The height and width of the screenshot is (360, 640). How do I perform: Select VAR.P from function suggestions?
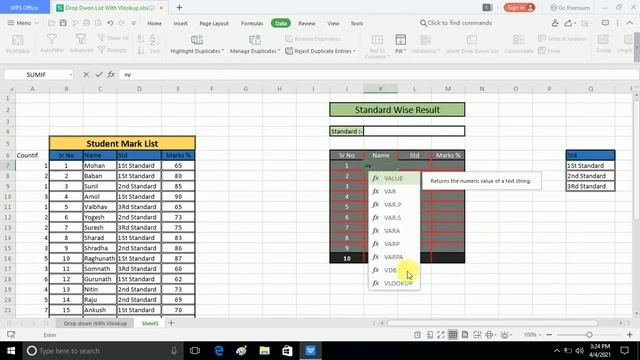point(394,204)
